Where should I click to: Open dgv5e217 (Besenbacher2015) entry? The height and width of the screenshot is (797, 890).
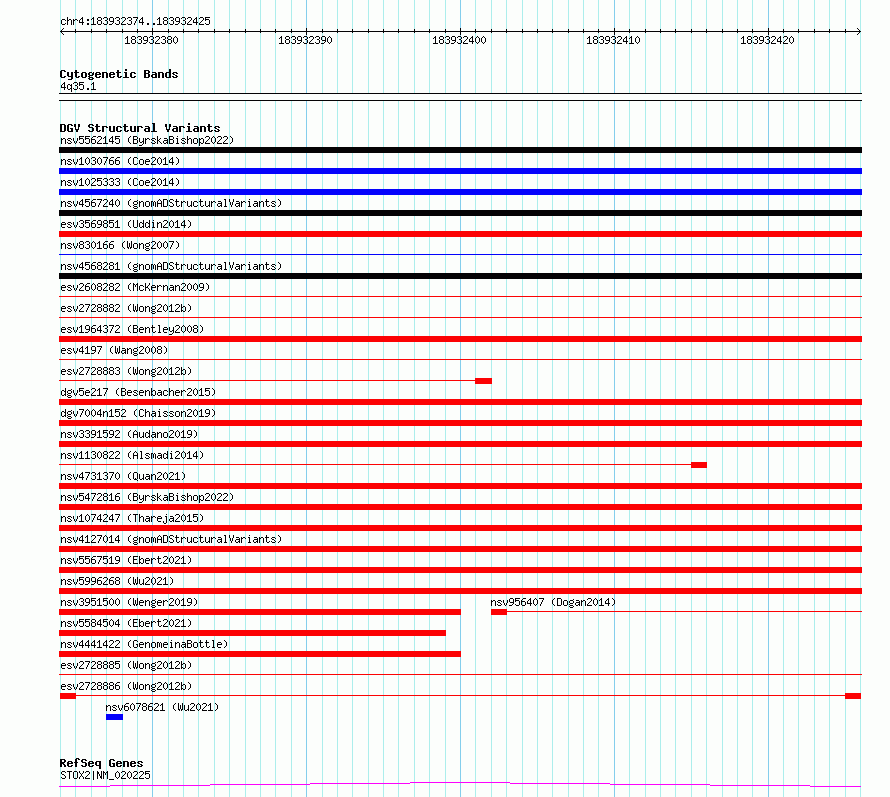click(x=138, y=392)
